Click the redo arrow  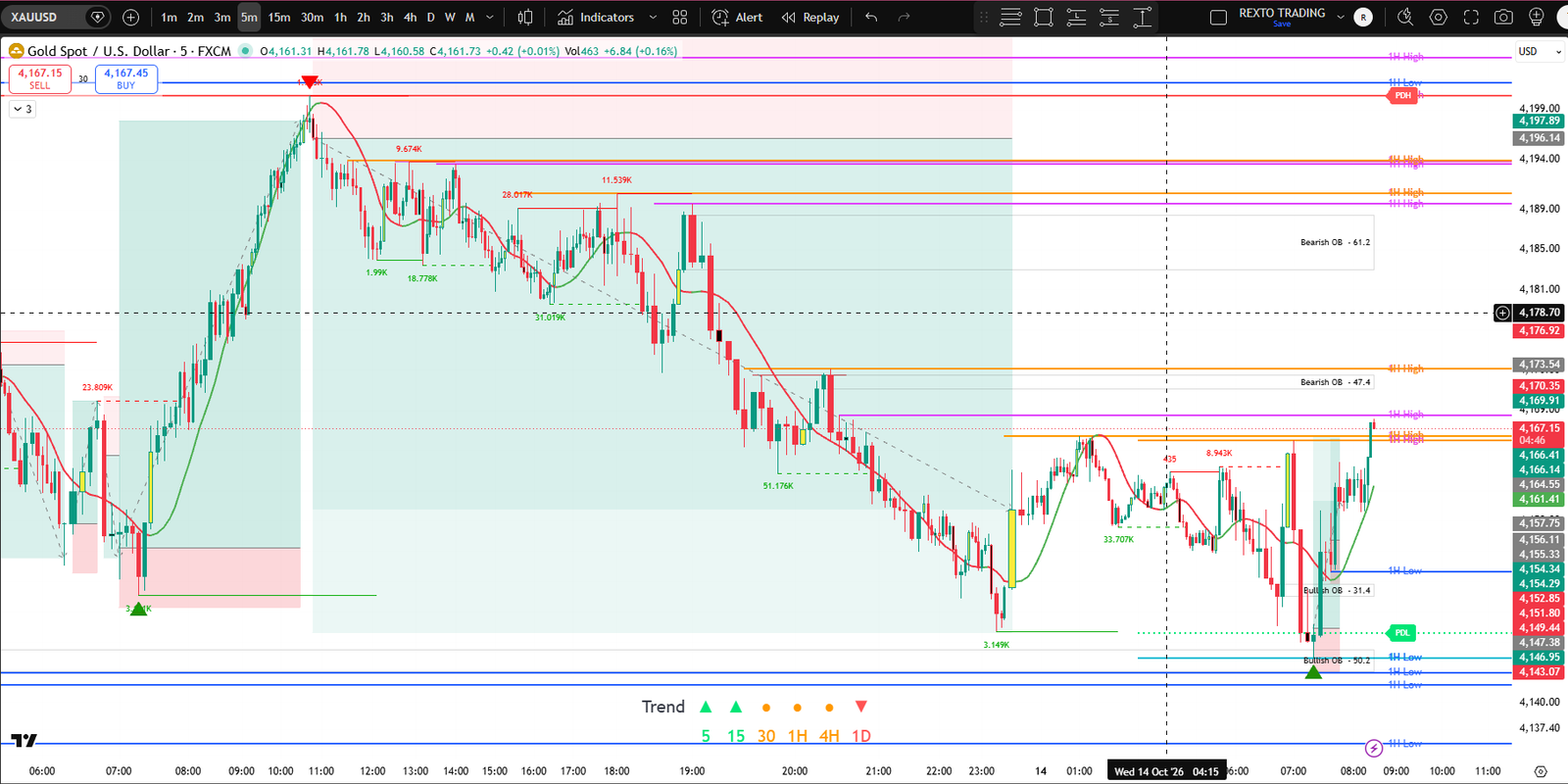tap(904, 17)
